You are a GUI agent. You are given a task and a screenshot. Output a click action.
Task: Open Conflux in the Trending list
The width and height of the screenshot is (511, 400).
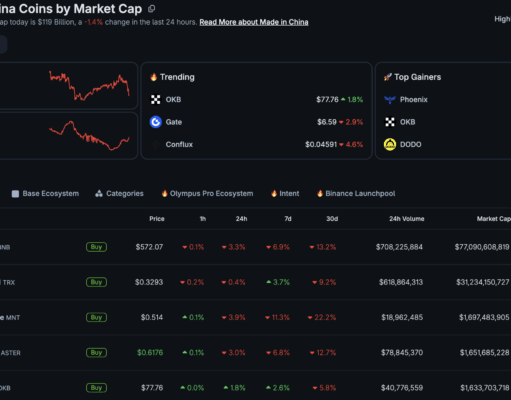179,144
